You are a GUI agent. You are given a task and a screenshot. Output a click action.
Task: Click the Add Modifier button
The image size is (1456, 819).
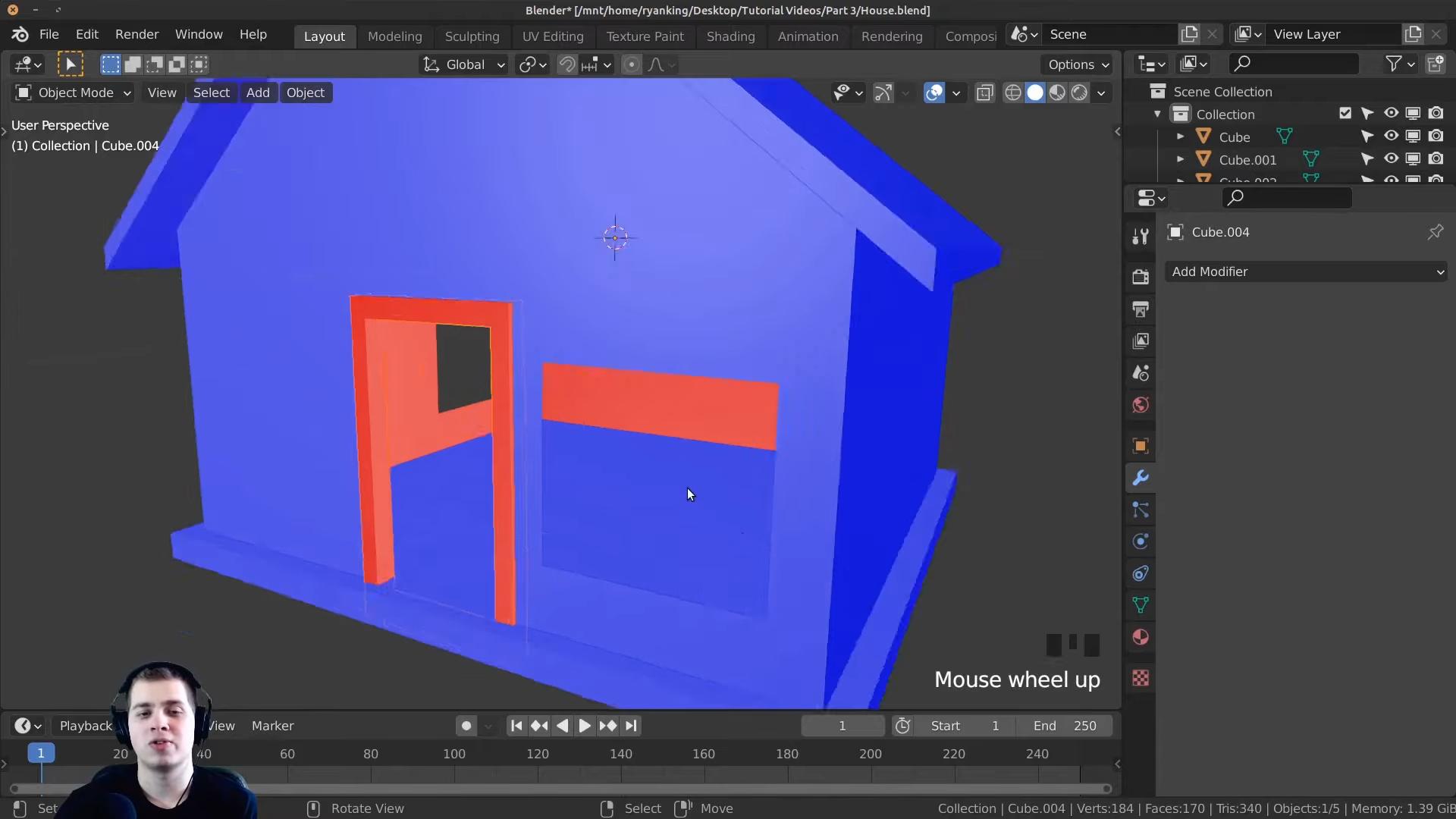click(x=1304, y=271)
